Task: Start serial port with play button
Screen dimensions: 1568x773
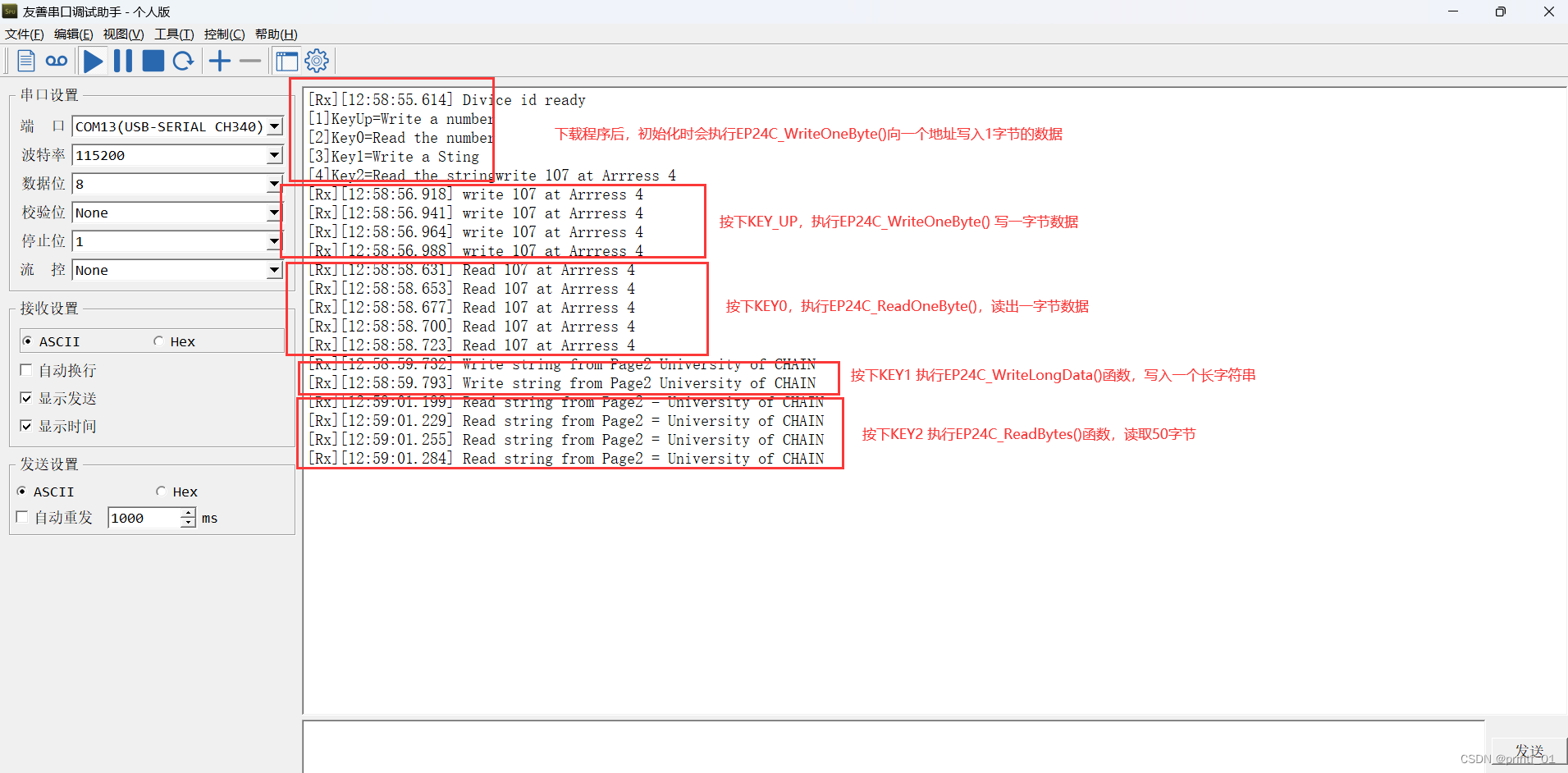Action: (94, 61)
